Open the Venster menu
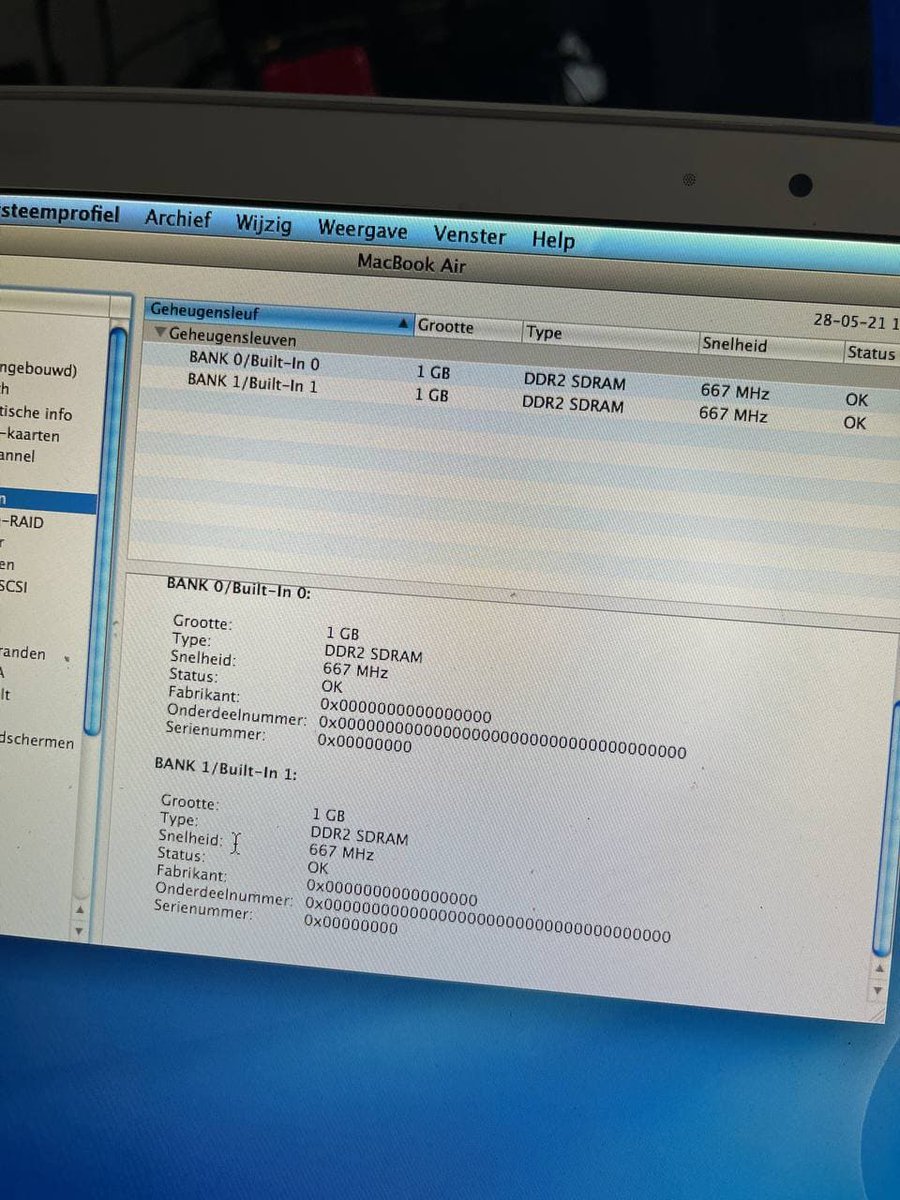 pos(469,236)
